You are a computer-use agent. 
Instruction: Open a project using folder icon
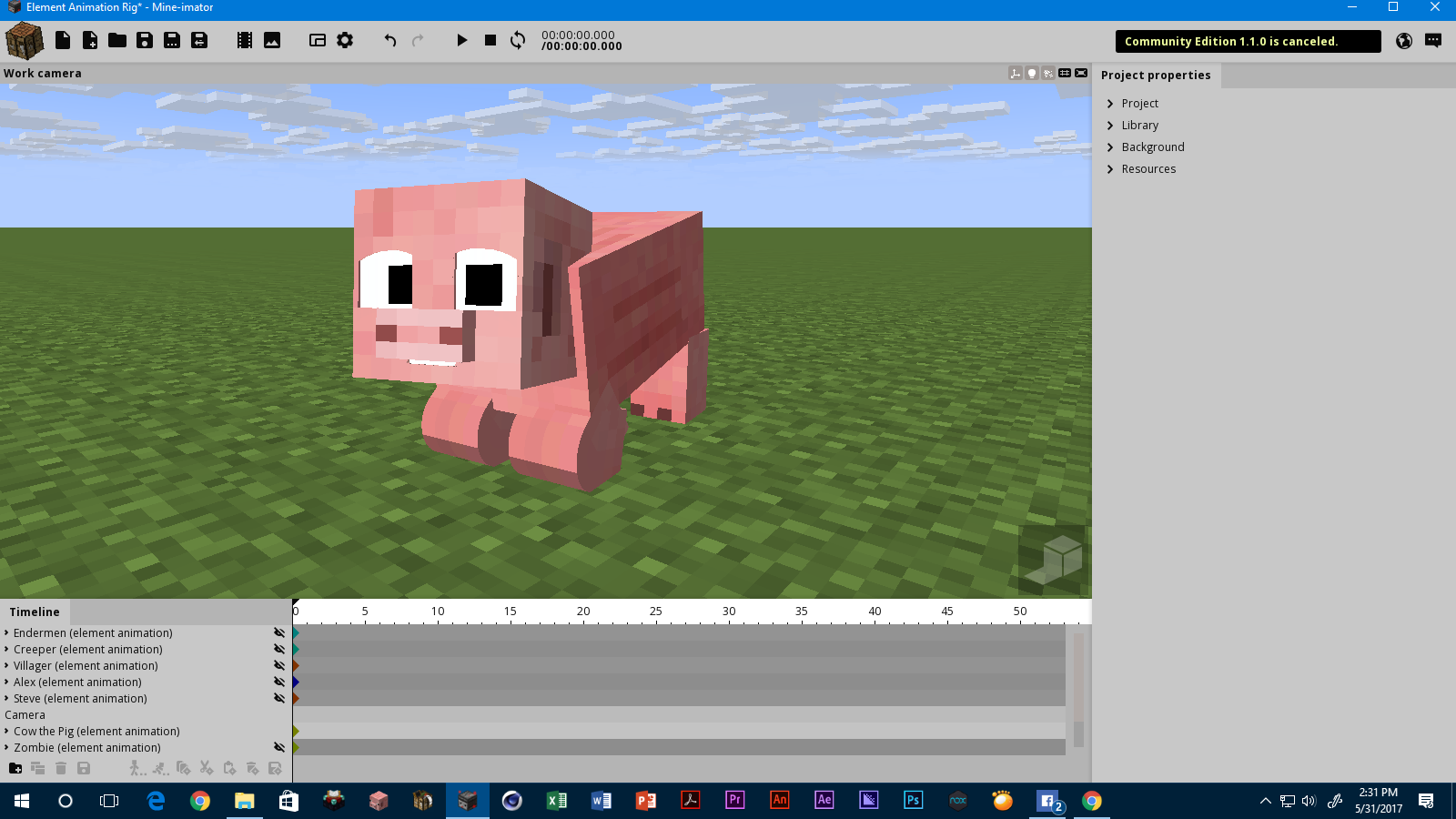coord(117,40)
